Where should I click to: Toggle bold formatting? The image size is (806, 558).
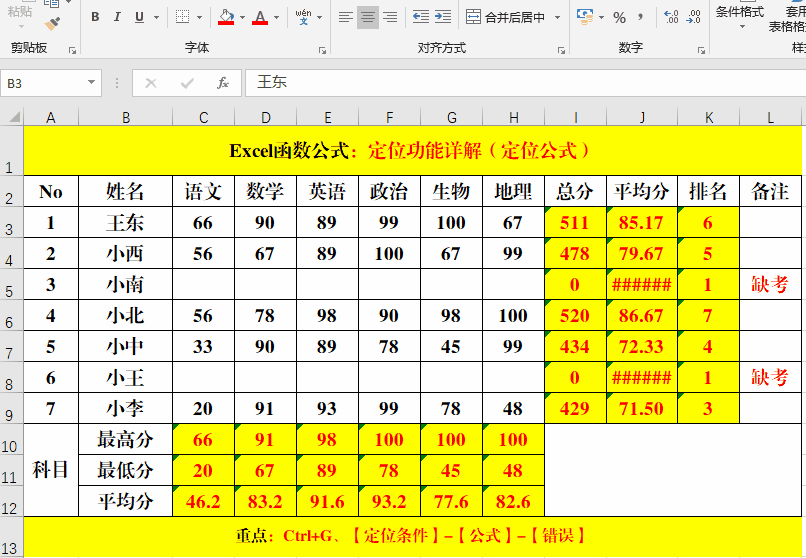coord(95,17)
